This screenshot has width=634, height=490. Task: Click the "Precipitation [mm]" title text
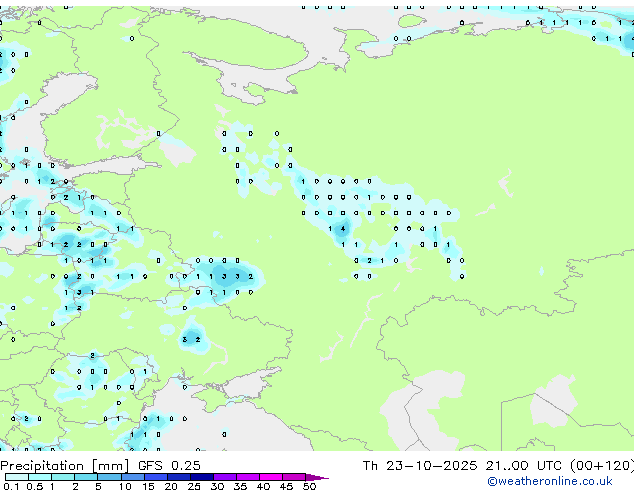click(65, 466)
